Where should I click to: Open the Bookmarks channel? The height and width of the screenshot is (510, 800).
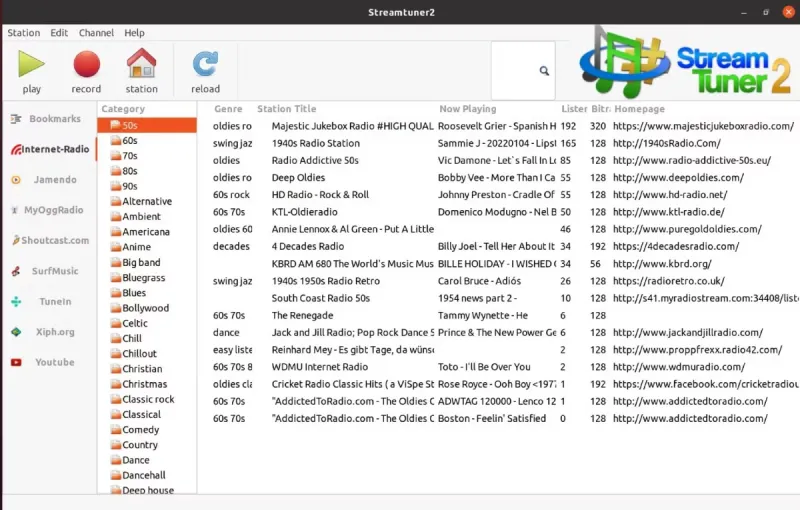(x=46, y=119)
